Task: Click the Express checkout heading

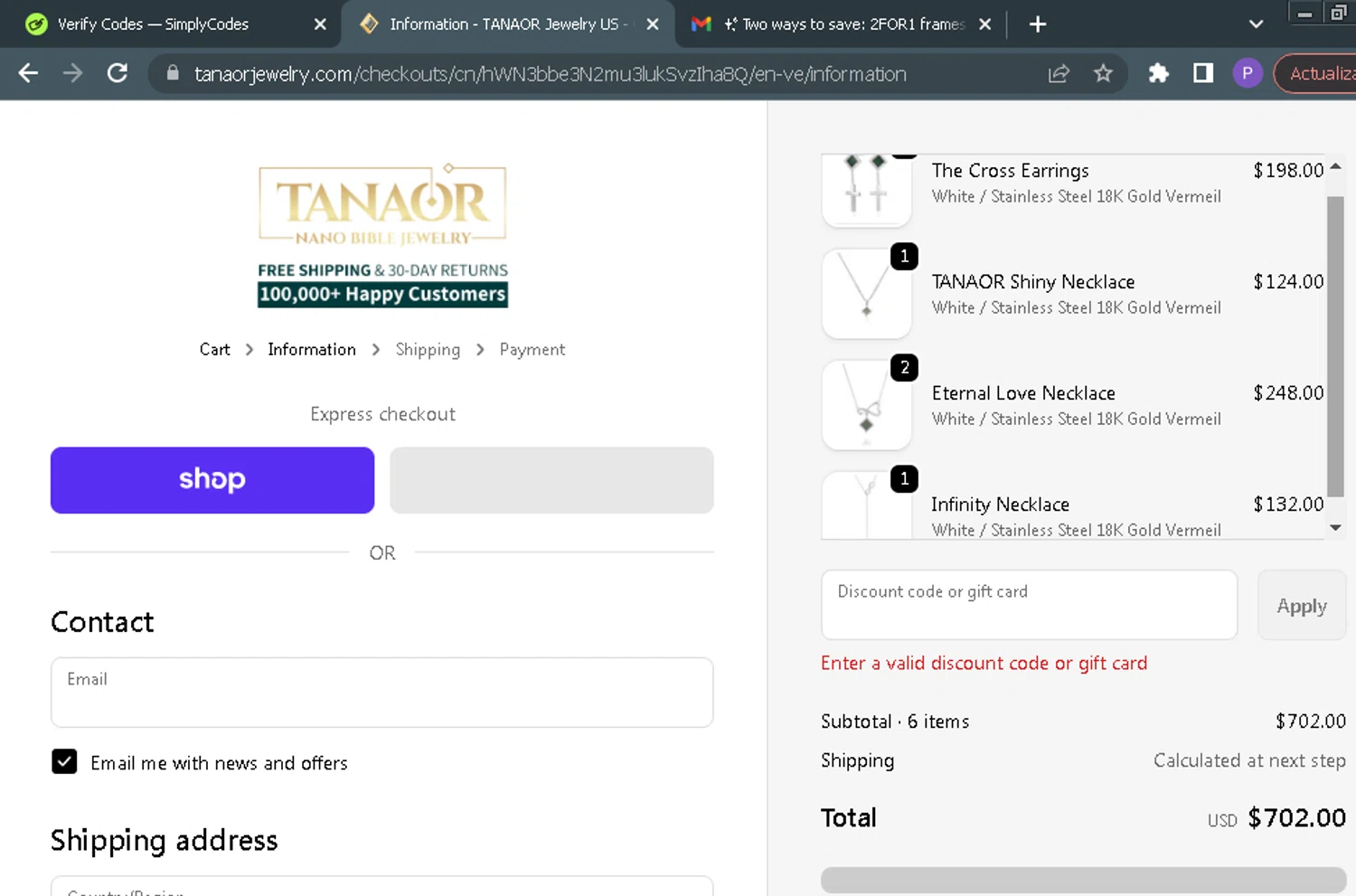Action: coord(382,414)
